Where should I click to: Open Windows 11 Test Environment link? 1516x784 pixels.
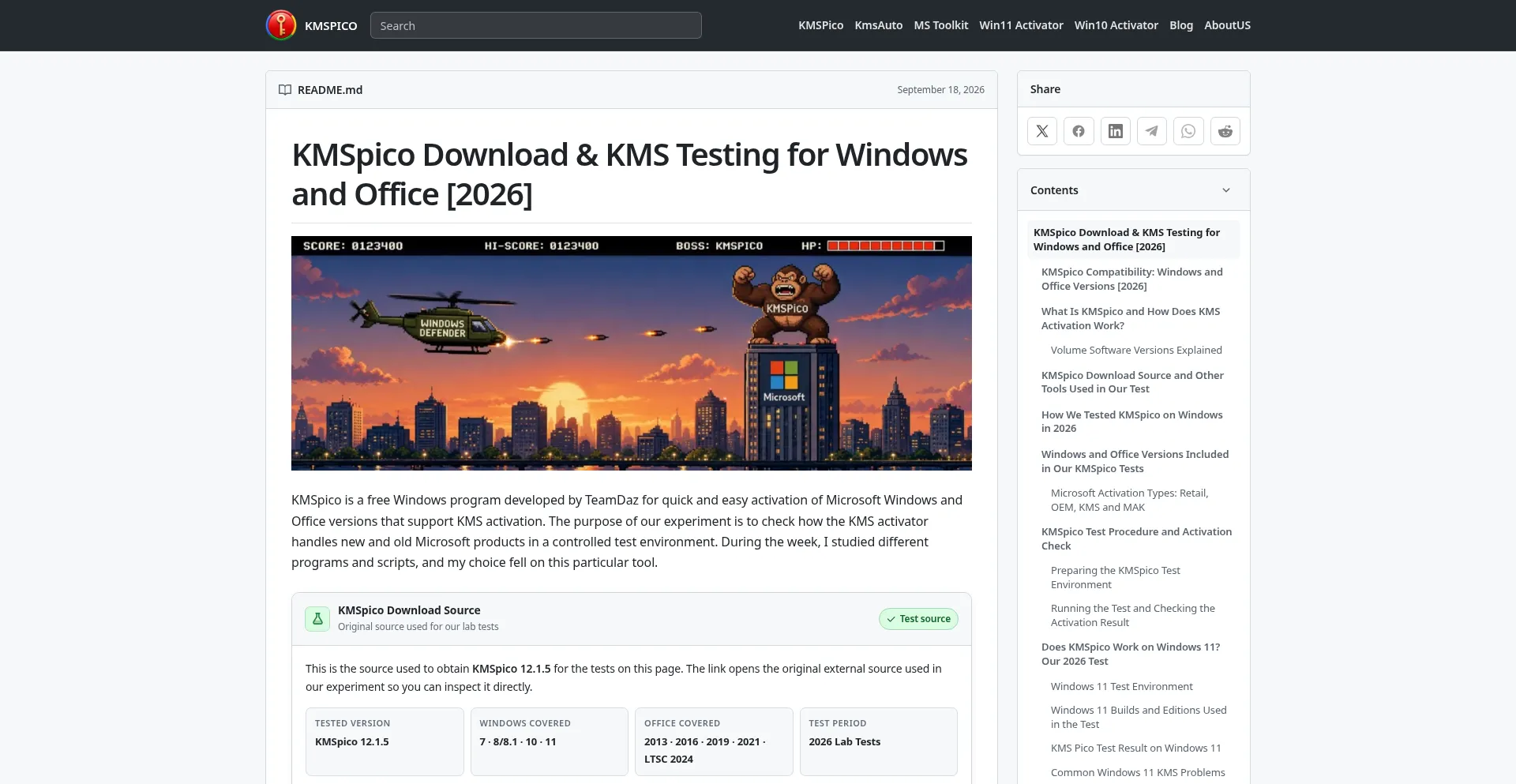[1121, 686]
